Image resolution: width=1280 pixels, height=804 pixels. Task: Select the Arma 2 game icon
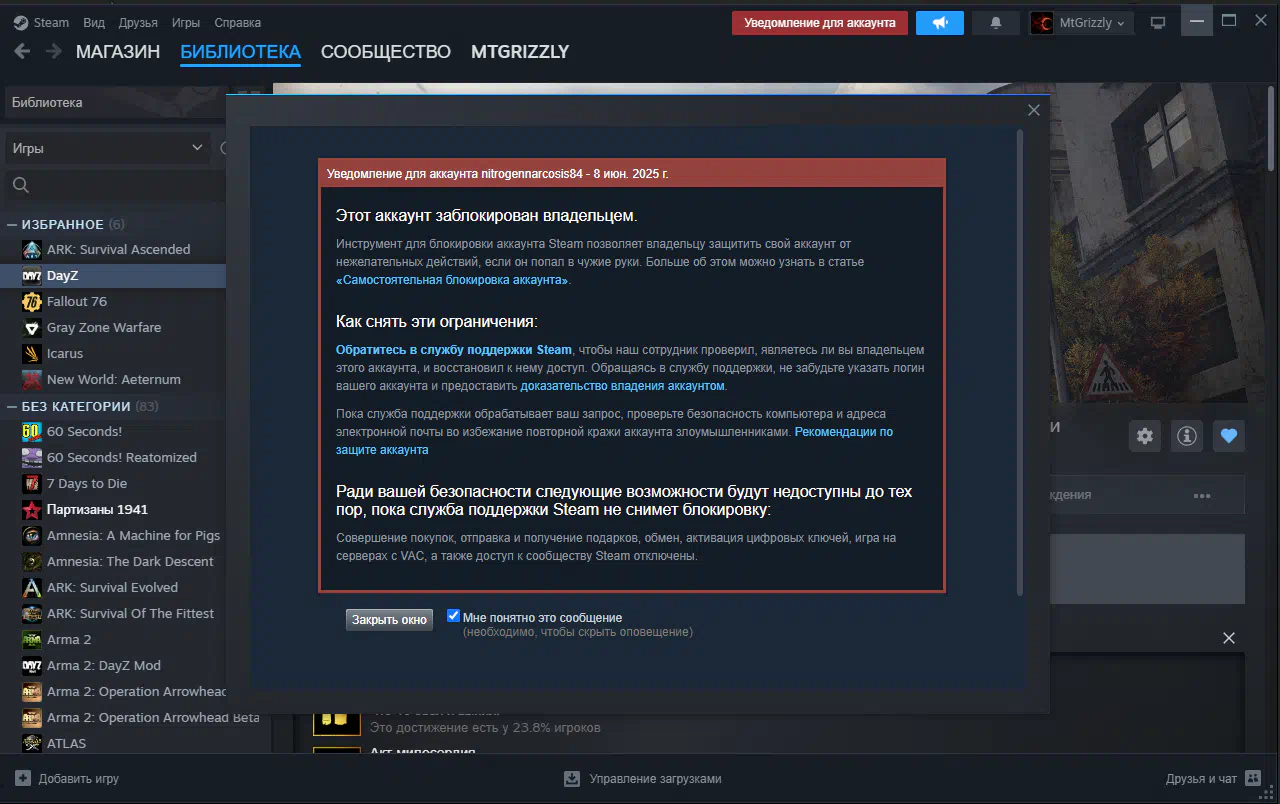[x=31, y=639]
